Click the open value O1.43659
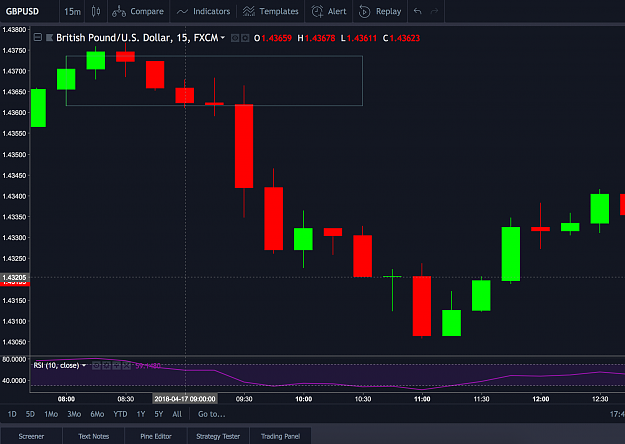This screenshot has width=625, height=444. (x=273, y=38)
